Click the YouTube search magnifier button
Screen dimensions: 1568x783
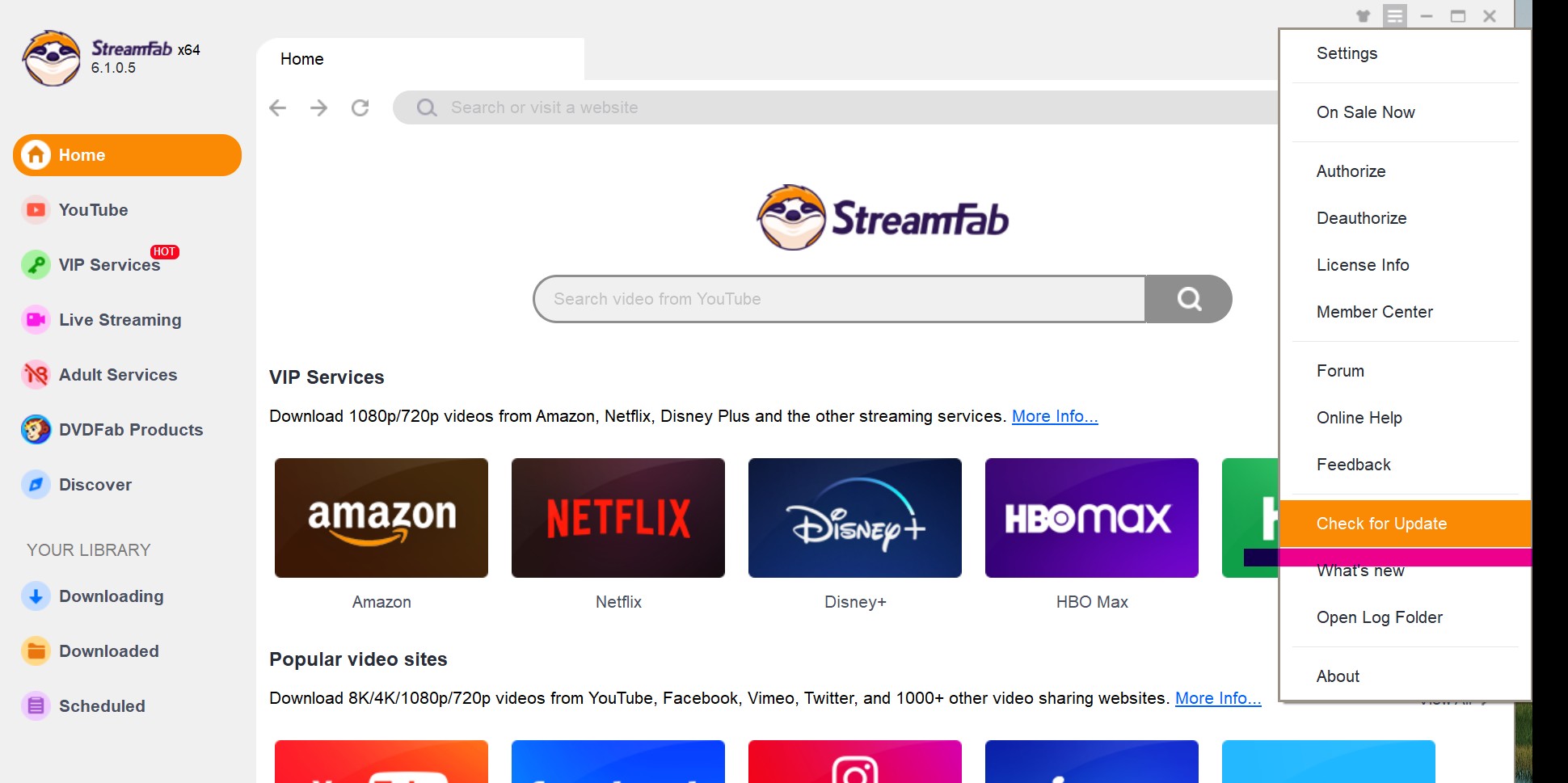1189,299
